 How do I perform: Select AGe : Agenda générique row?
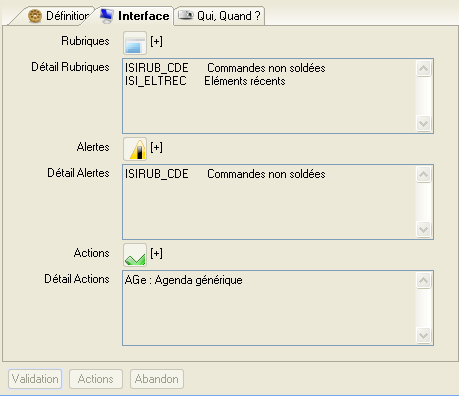pyautogui.click(x=184, y=280)
